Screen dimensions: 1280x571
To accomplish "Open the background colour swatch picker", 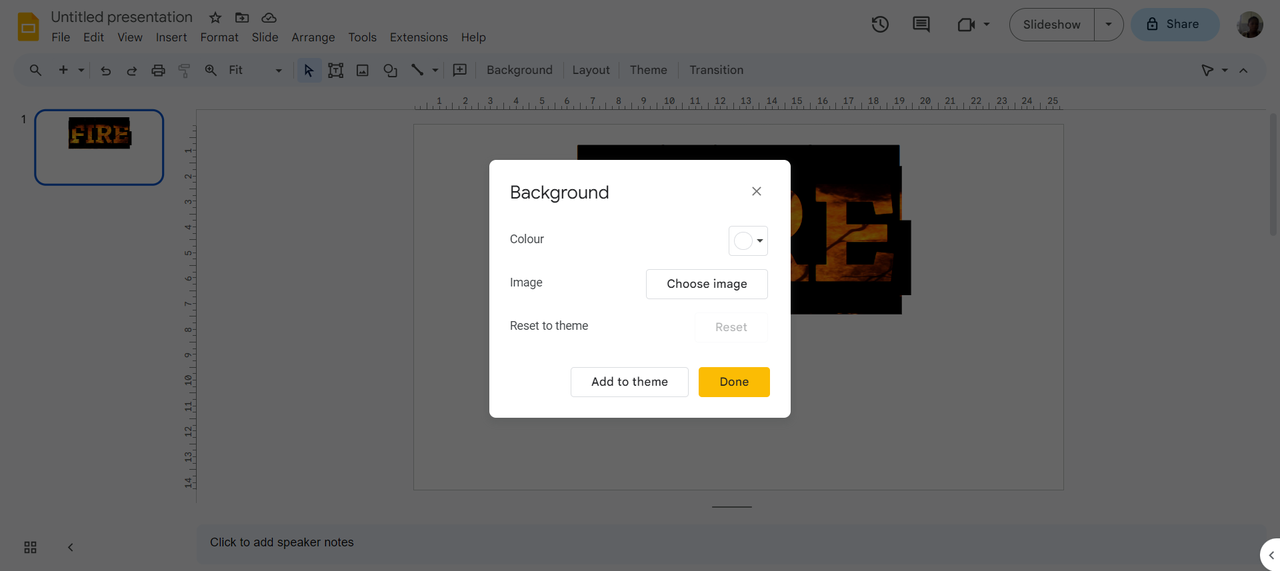I will click(x=748, y=241).
